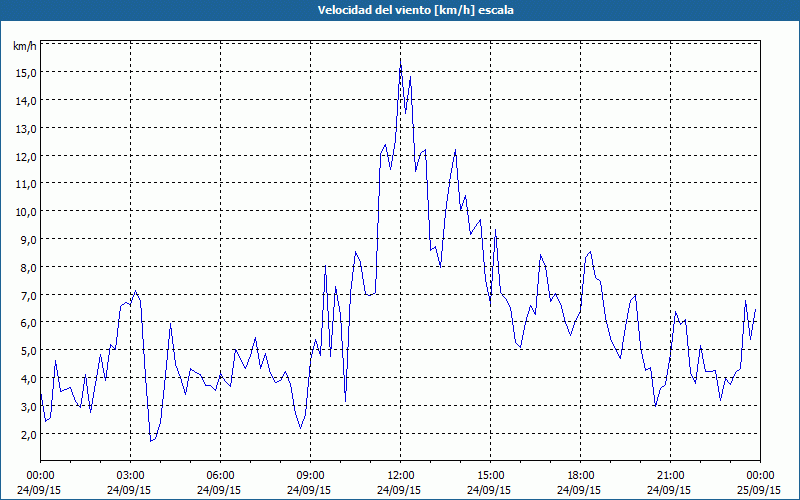Select the 13,0 y-axis value
The image size is (800, 500).
26,129
